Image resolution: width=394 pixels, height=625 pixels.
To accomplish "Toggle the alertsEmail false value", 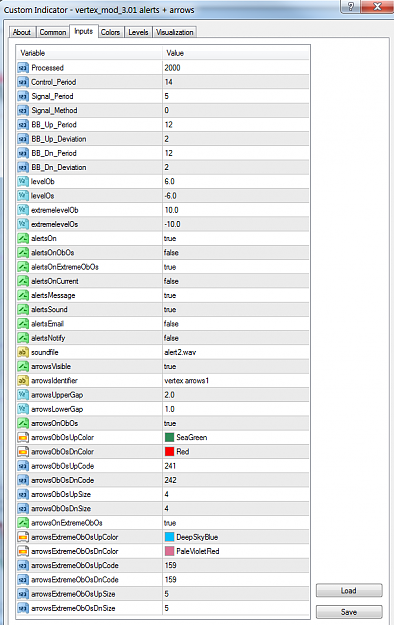I will click(171, 324).
